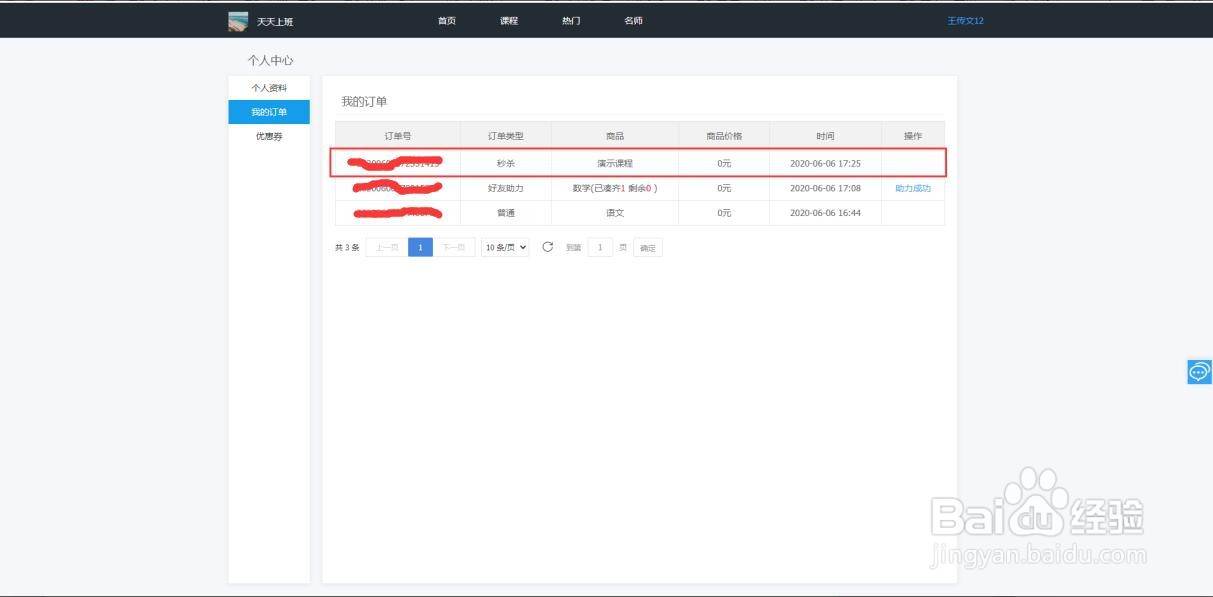Click the 演示课程 product cell
1213x597 pixels.
[613, 162]
